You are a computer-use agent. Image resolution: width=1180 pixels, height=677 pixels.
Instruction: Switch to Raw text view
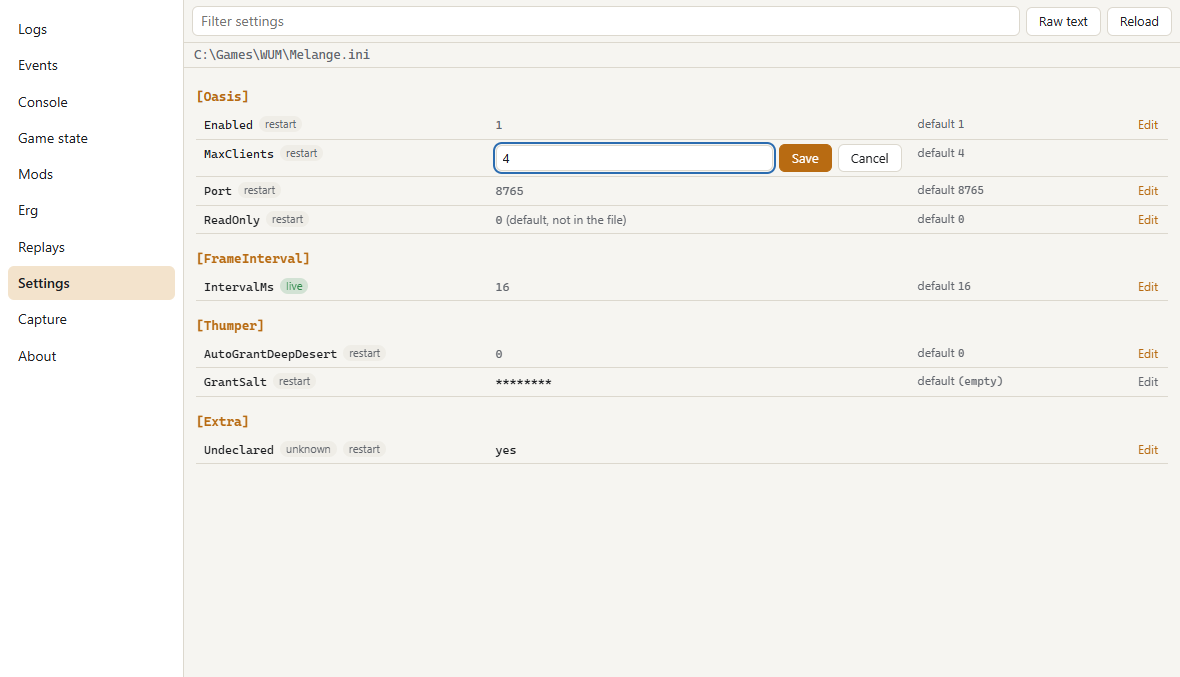click(1063, 21)
